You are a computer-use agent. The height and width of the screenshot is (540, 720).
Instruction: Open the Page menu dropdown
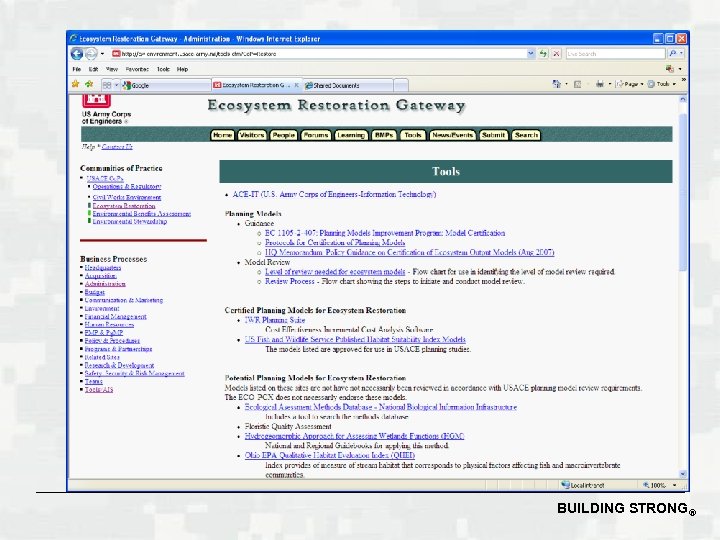tap(628, 84)
